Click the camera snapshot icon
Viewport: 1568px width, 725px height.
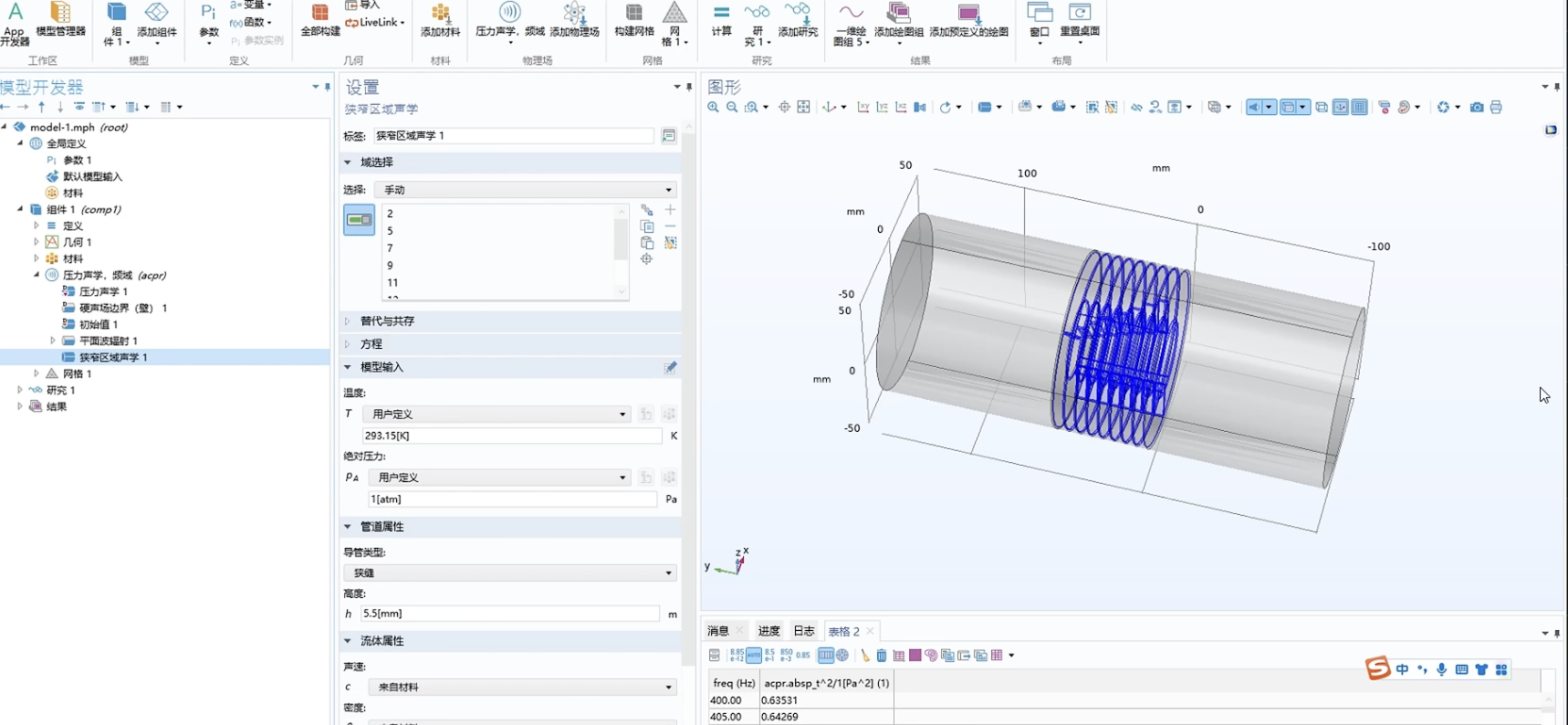pos(1476,108)
